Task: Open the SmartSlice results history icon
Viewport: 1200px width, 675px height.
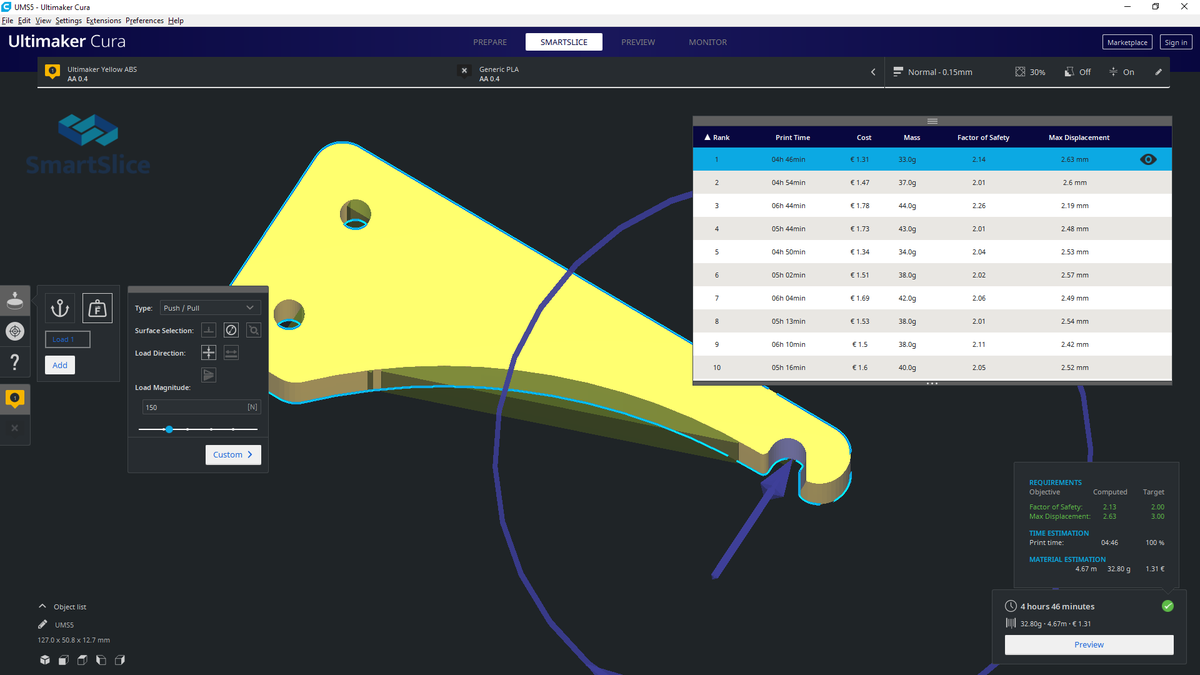Action: pyautogui.click(x=15, y=331)
